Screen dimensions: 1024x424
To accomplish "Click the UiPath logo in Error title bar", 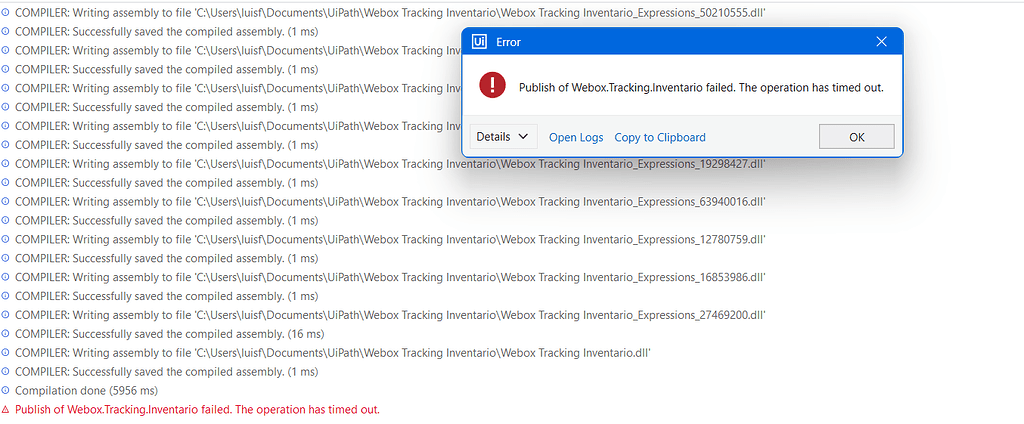I will tap(478, 42).
